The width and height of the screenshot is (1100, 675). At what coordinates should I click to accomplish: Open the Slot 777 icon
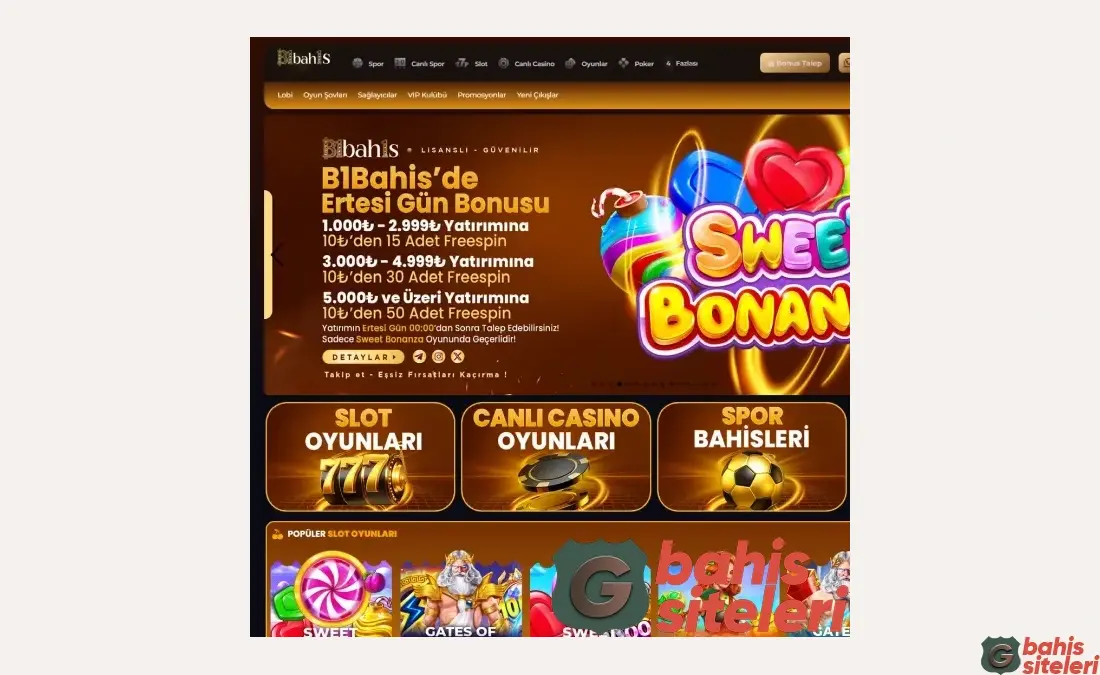462,63
